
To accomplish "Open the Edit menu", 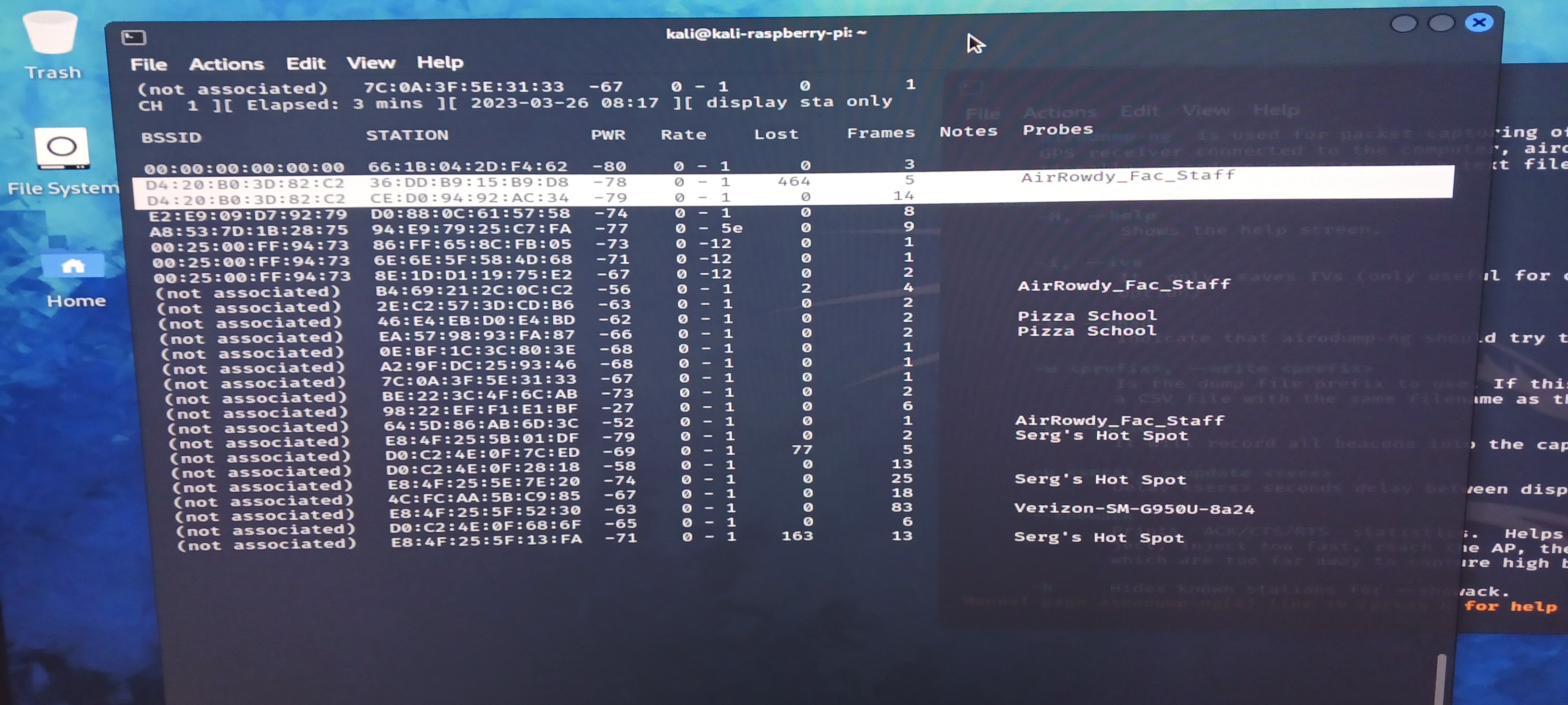I will click(306, 63).
